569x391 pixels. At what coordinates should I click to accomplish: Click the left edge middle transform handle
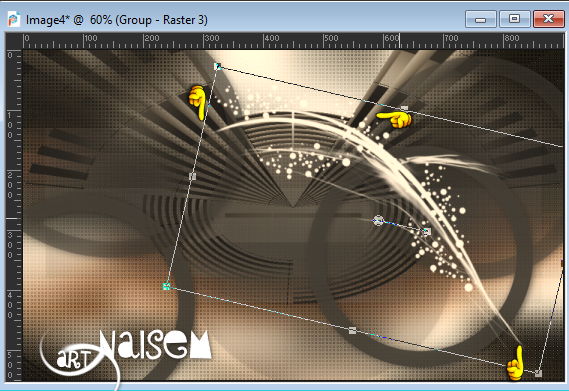pos(192,176)
